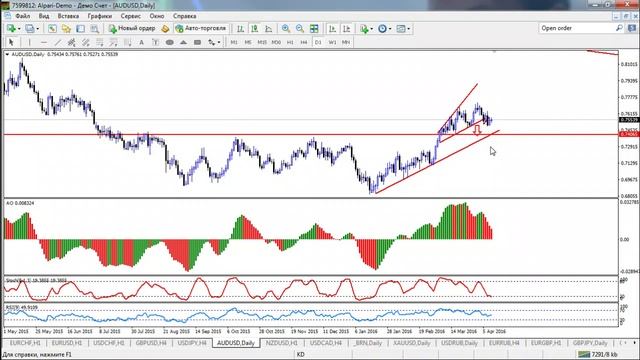Switch chart to line chart view
This screenshot has width=640, height=360.
269,29
